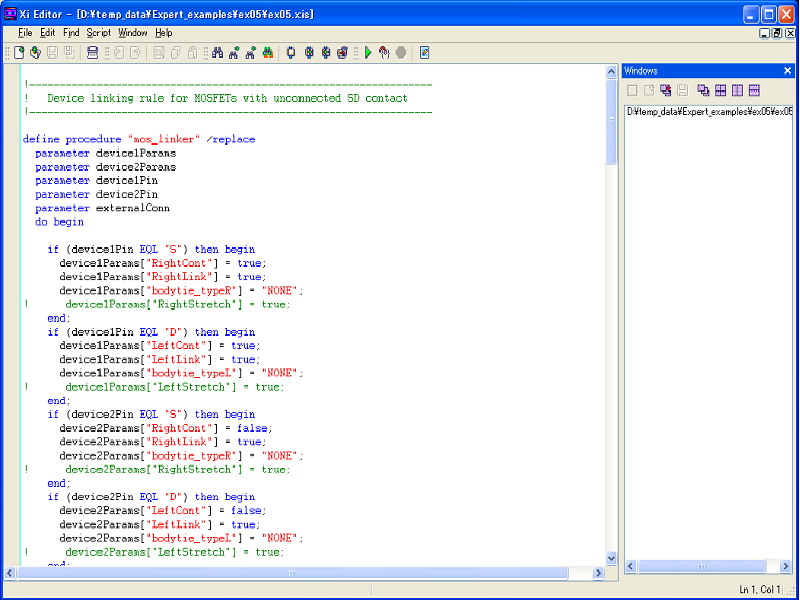Click the Cascade windows icon
Viewport: 800px width, 600px height.
click(x=704, y=90)
